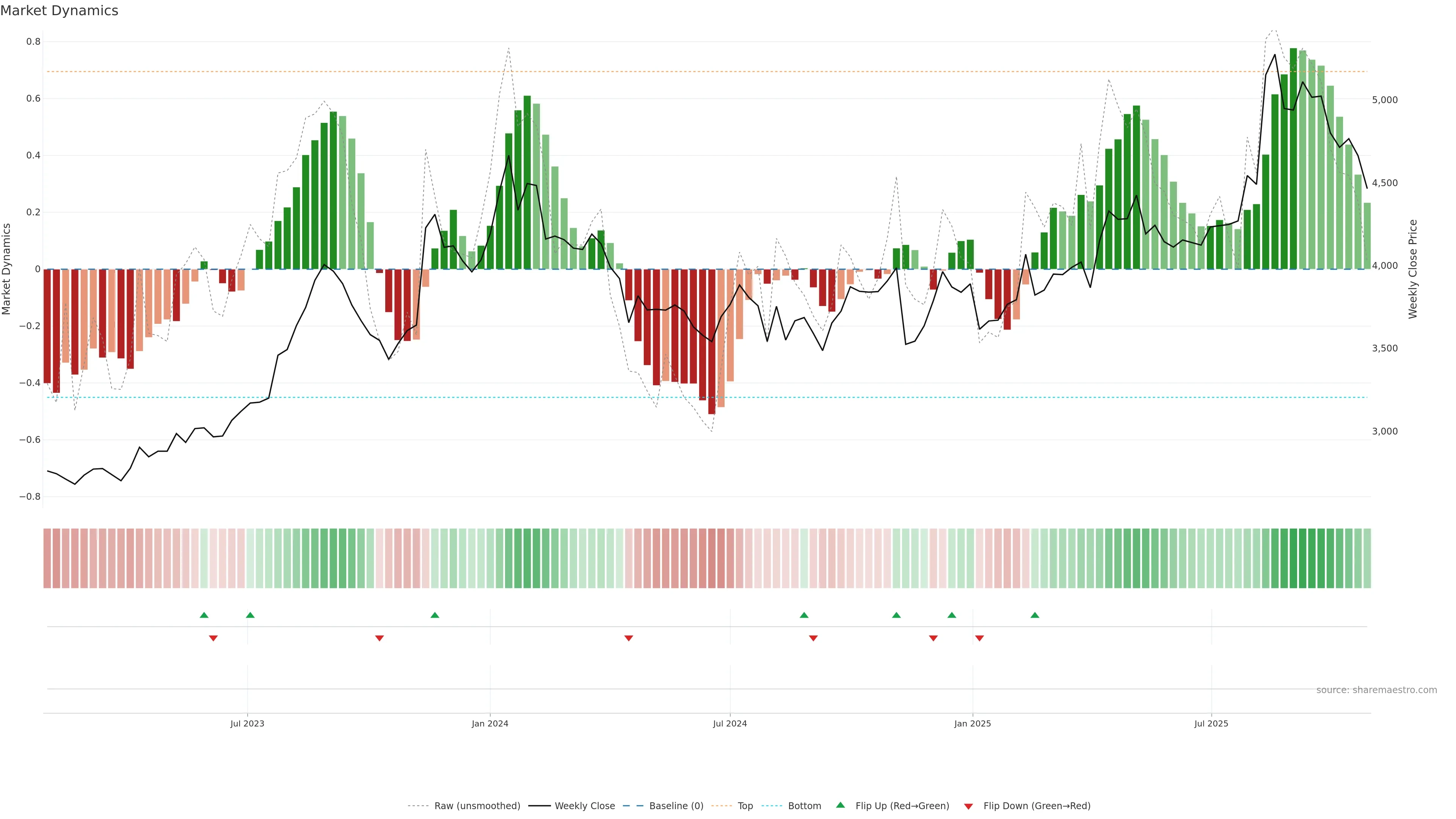Image resolution: width=1456 pixels, height=819 pixels.
Task: Click the rightmost green flip-up triangle marker
Action: (1034, 615)
